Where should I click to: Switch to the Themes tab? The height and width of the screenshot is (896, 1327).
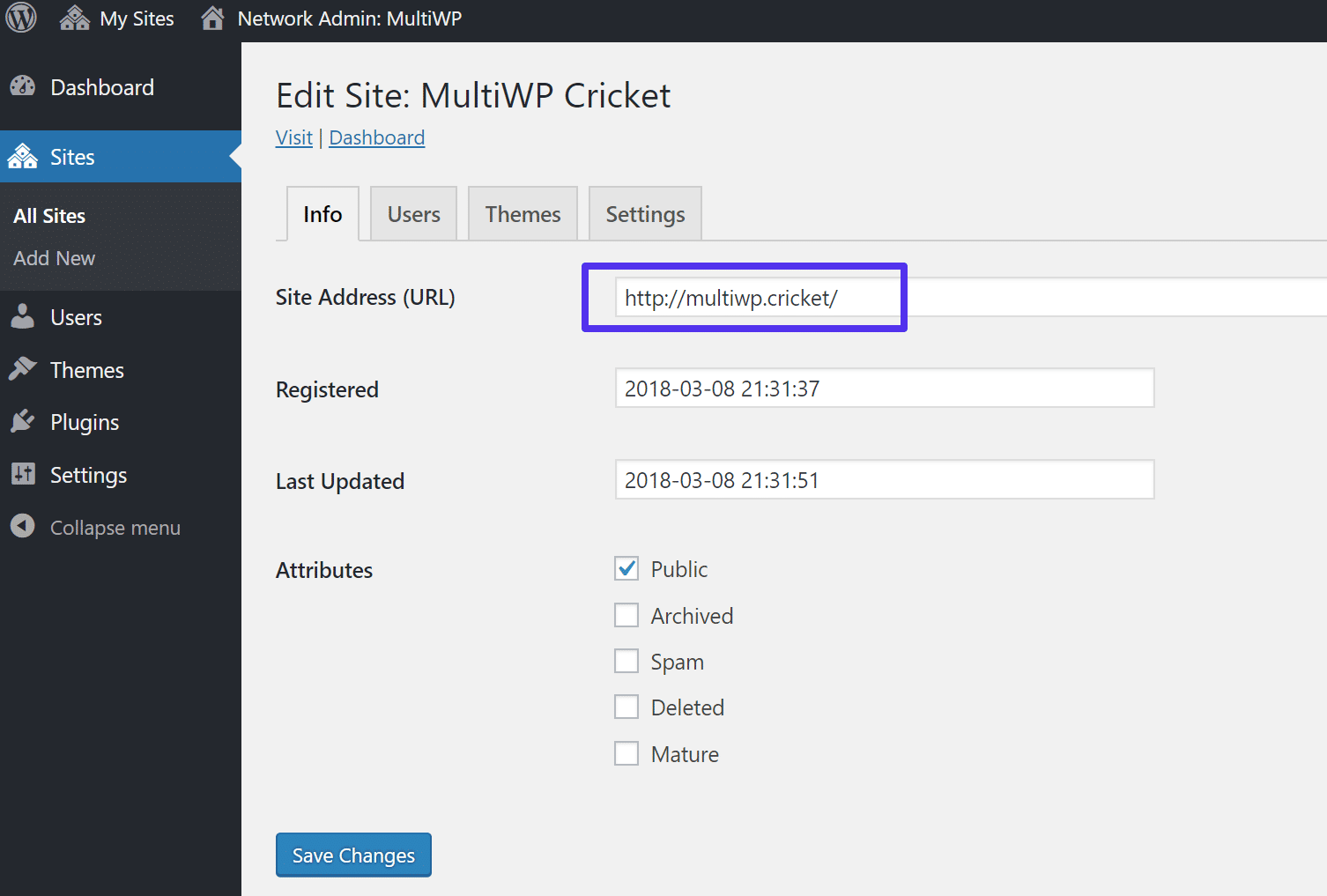coord(523,214)
